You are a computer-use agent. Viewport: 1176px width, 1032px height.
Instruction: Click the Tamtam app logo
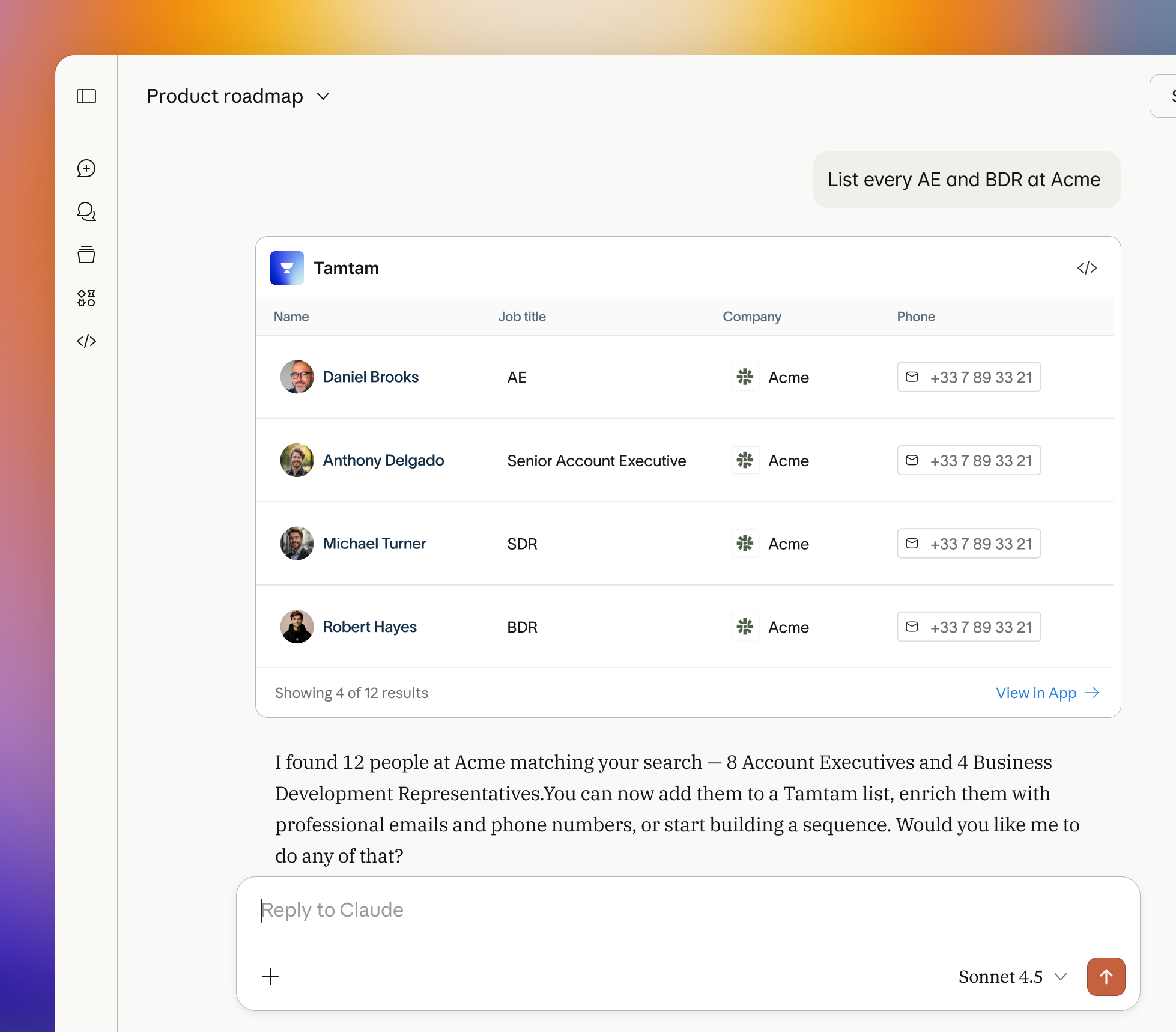point(287,268)
